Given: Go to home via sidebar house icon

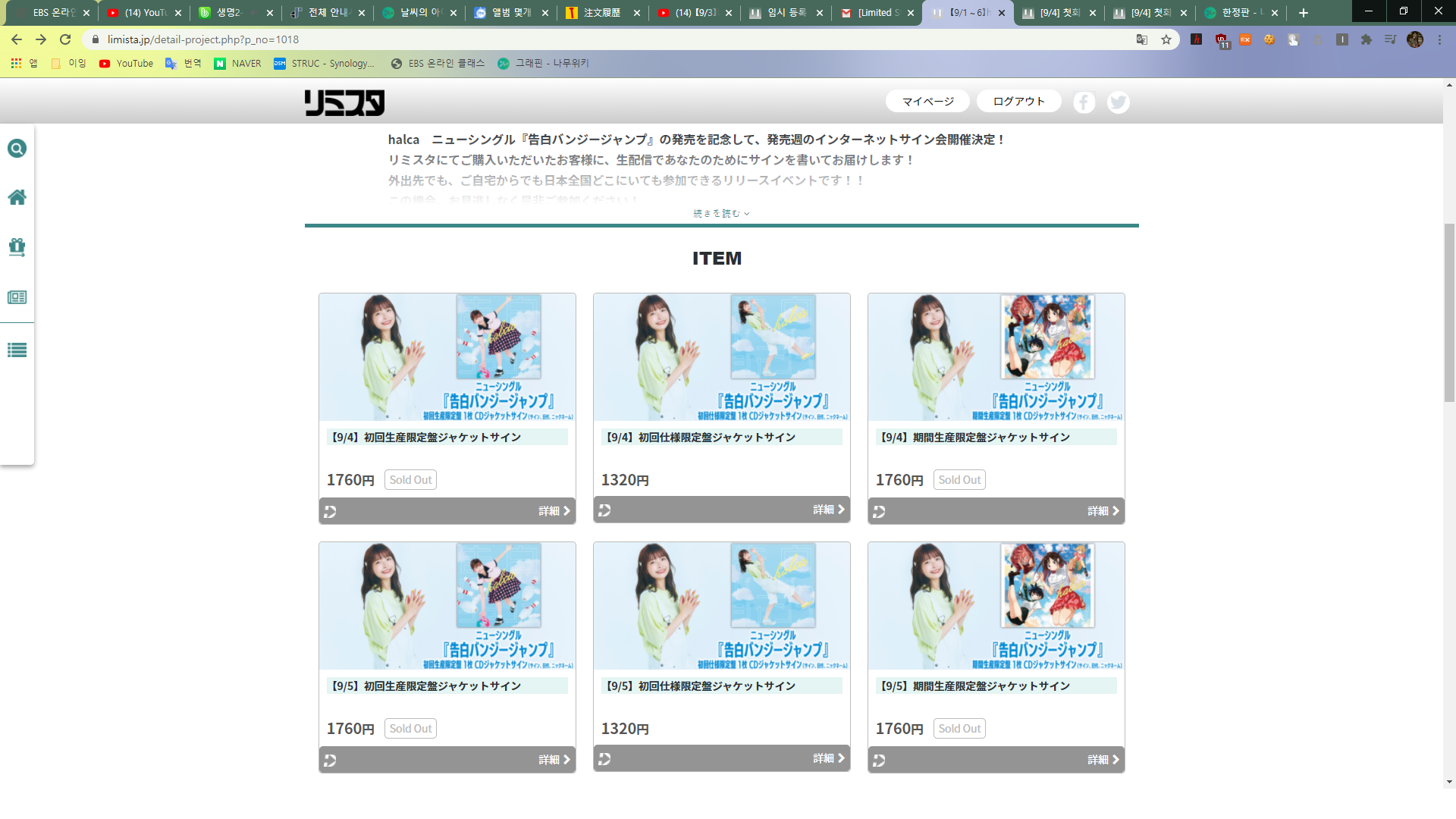Looking at the screenshot, I should [x=17, y=197].
